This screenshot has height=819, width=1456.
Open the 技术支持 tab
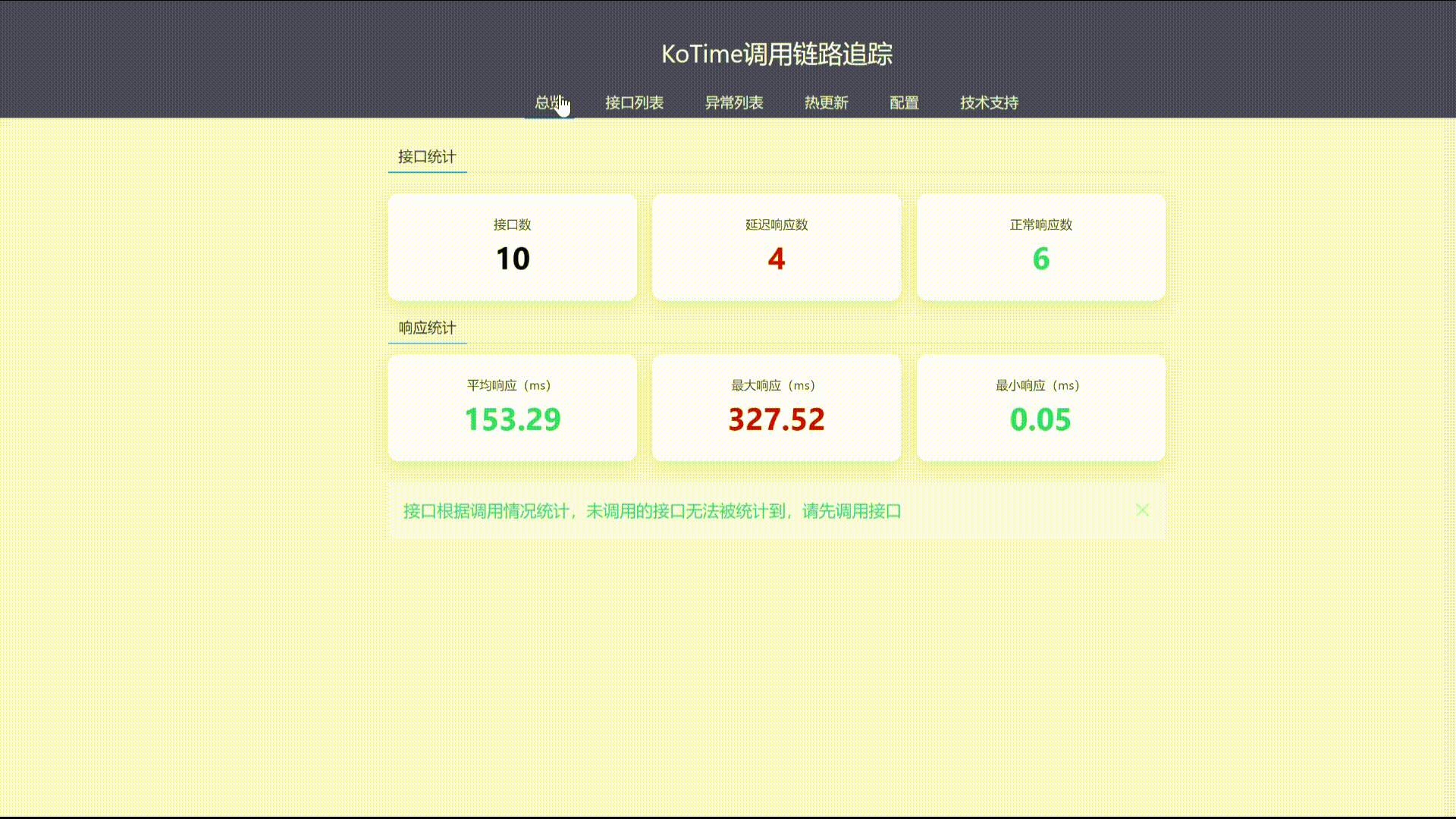click(989, 102)
